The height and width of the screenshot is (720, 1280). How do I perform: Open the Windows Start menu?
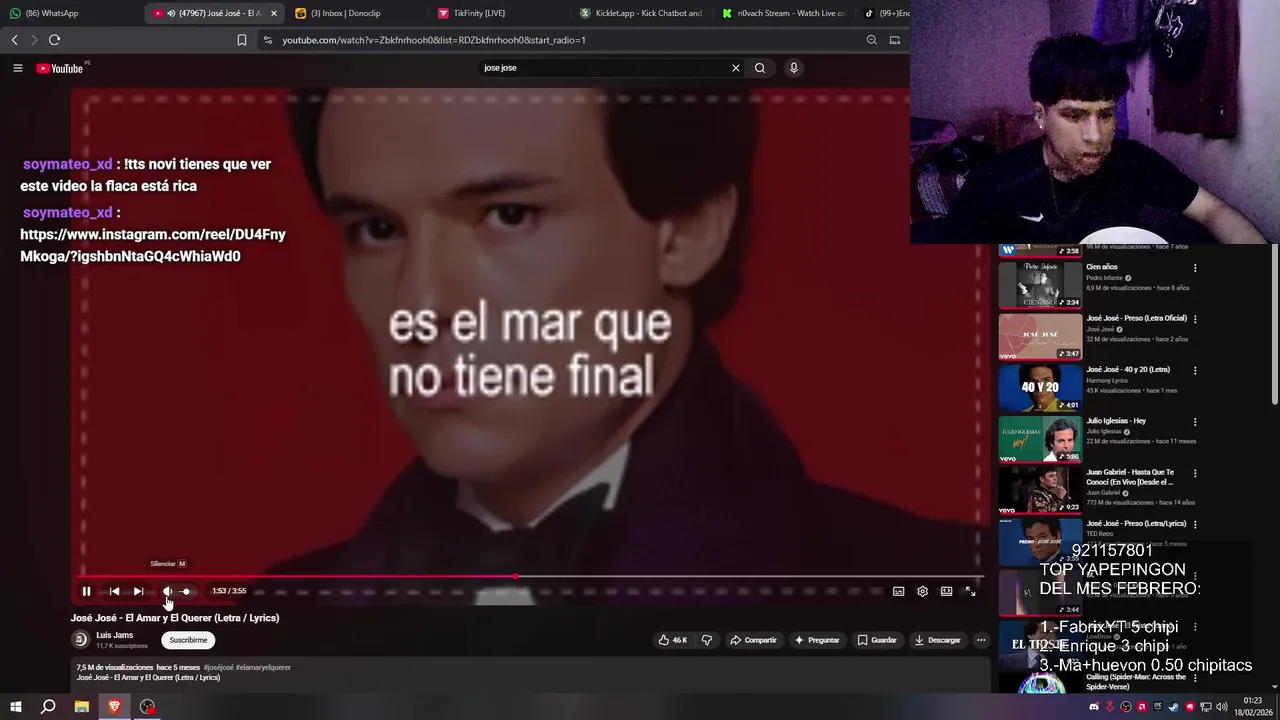pyautogui.click(x=15, y=707)
